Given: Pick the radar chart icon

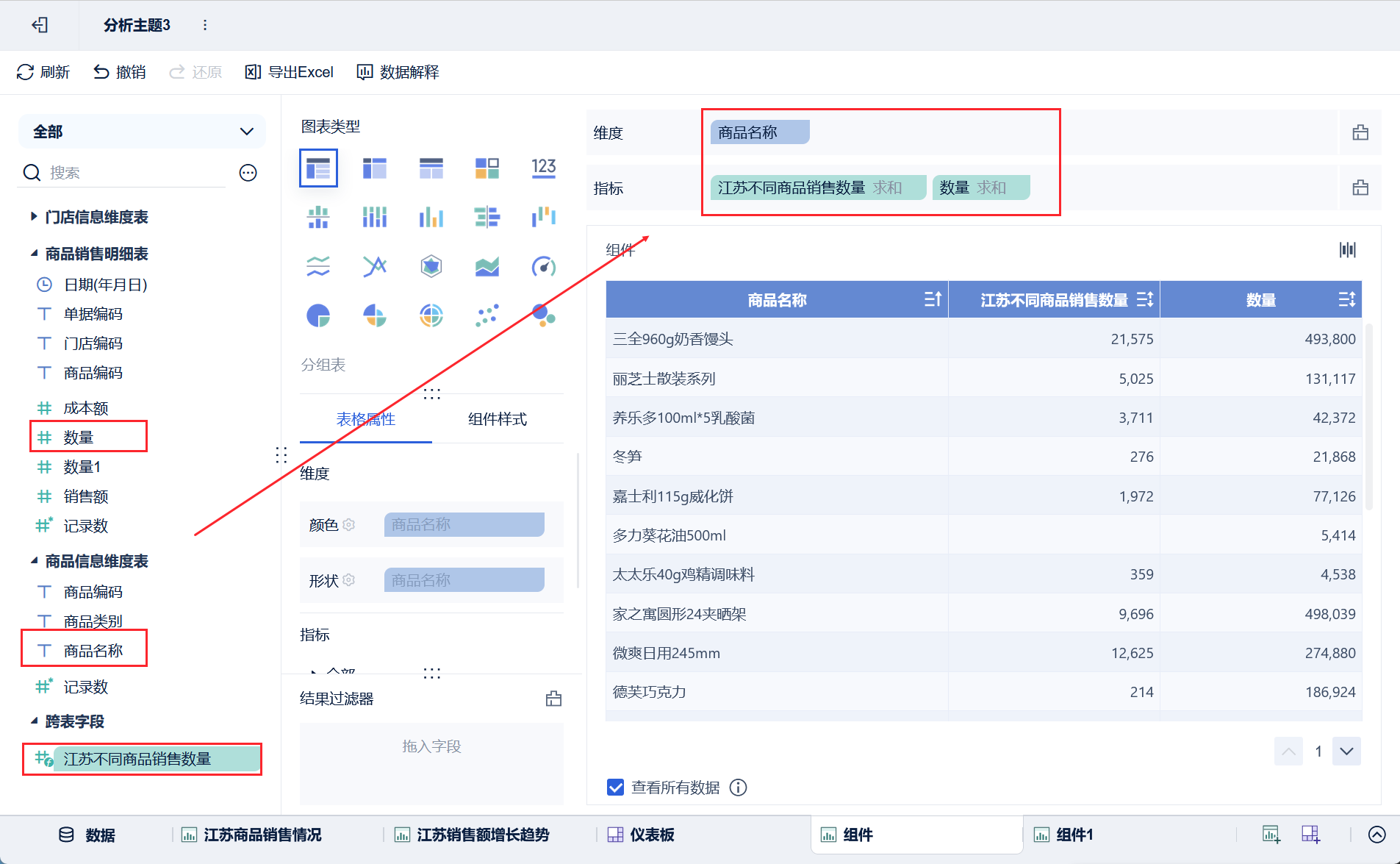Looking at the screenshot, I should click(431, 266).
